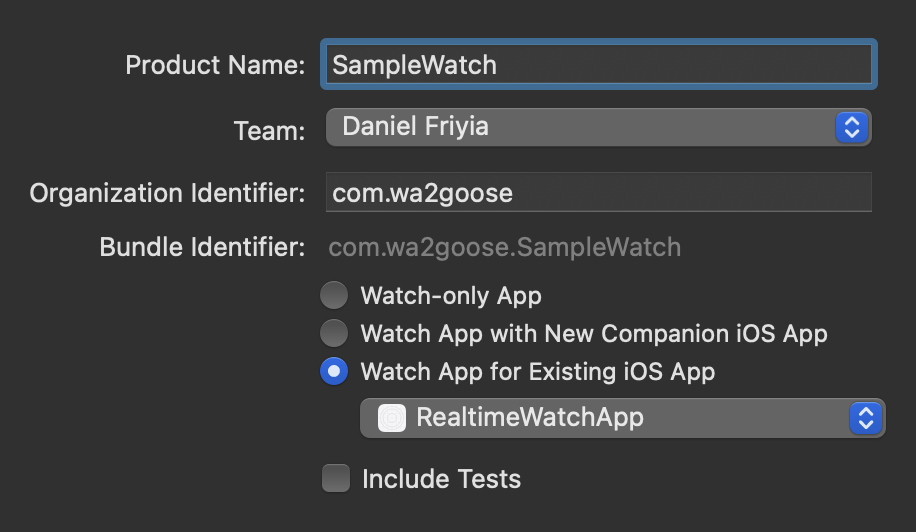Image resolution: width=916 pixels, height=532 pixels.
Task: Click into the Product Name field
Action: coord(598,65)
